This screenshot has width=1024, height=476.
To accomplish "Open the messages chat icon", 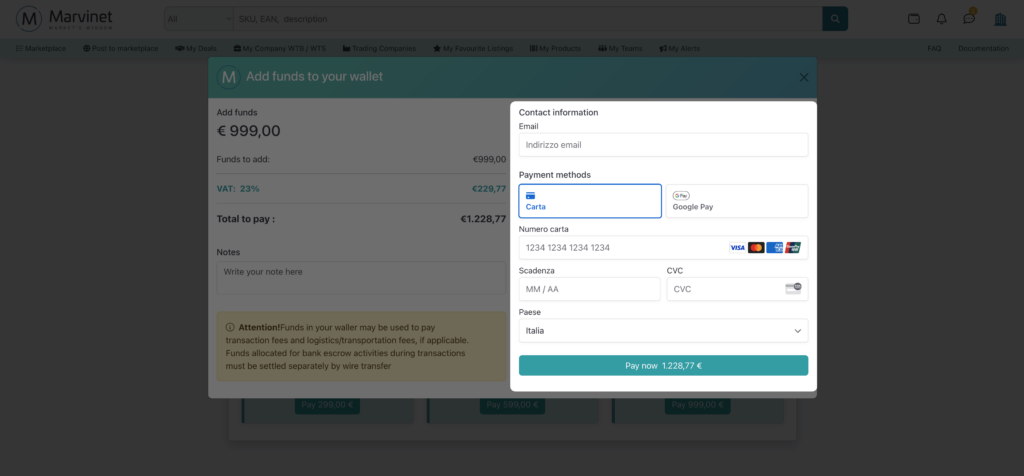I will (969, 19).
